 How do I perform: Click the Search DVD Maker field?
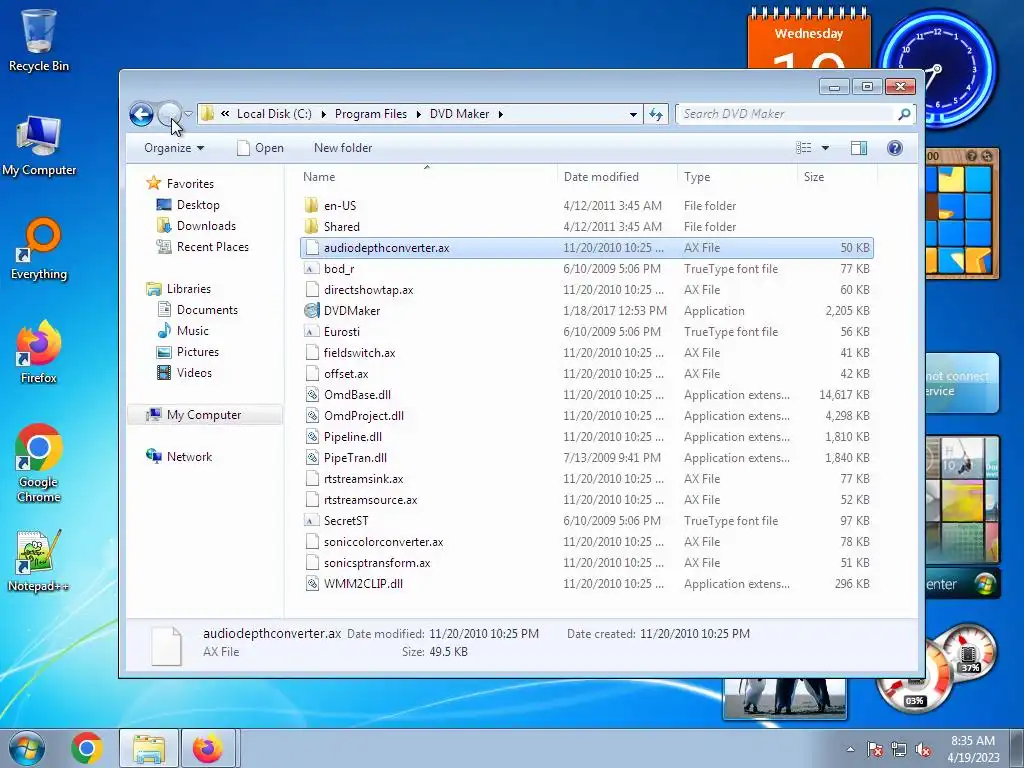tap(786, 114)
